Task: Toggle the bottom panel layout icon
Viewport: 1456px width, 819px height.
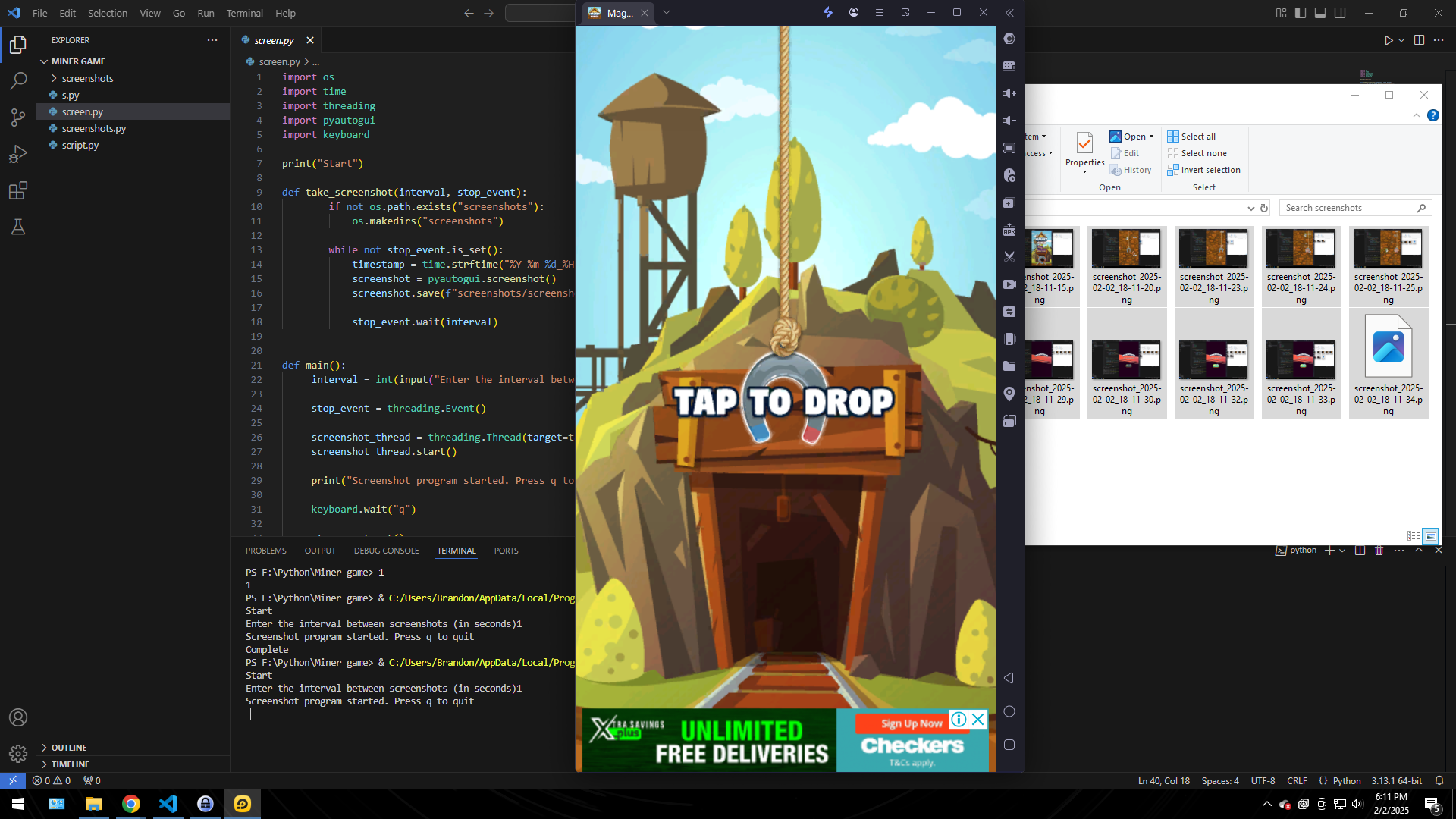Action: point(1320,13)
